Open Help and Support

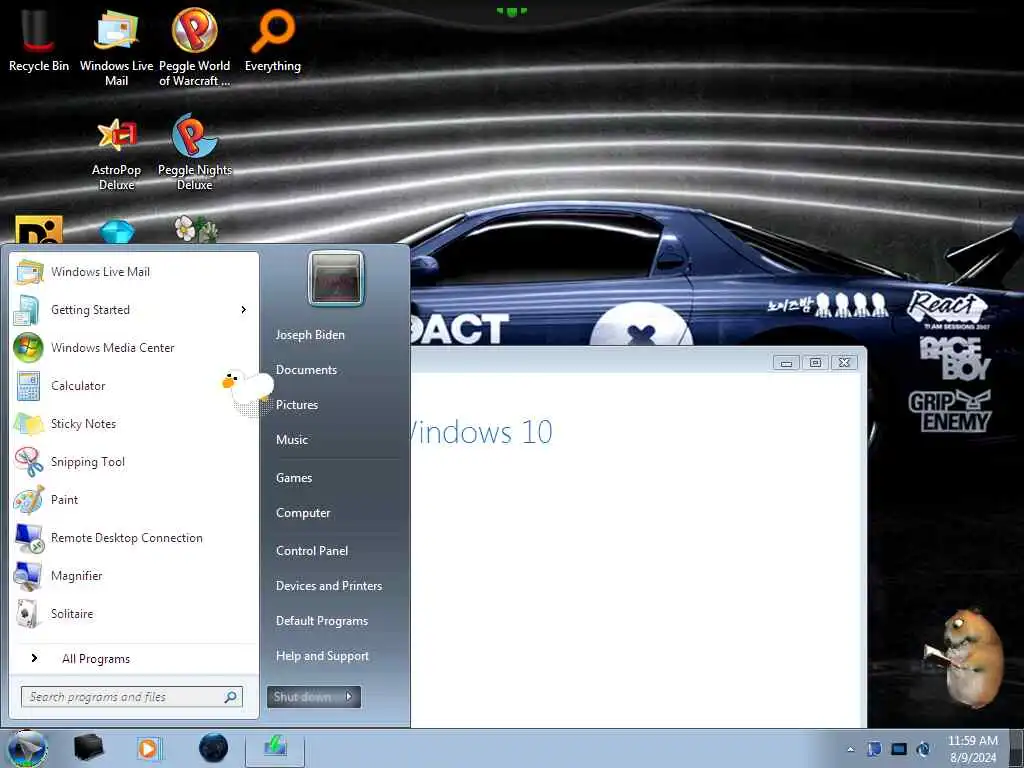pos(322,656)
